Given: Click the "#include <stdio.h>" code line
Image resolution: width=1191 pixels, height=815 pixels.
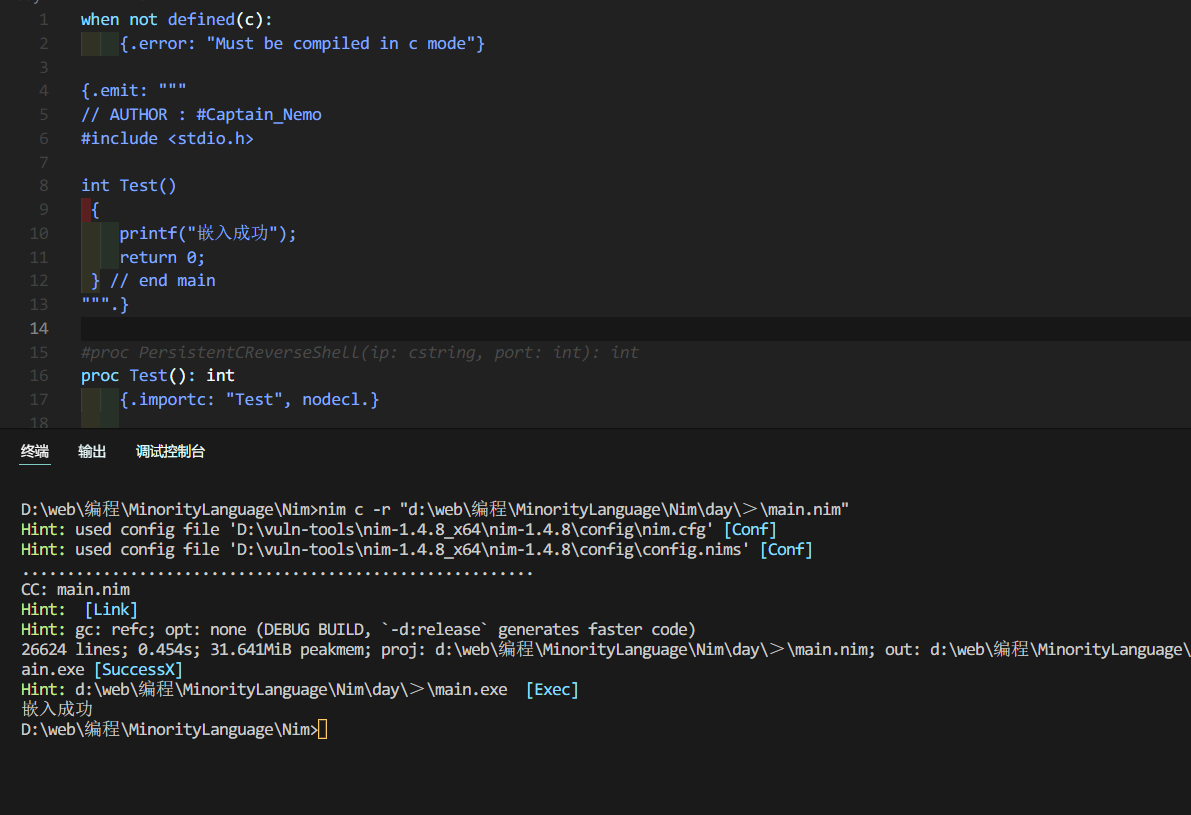Looking at the screenshot, I should coord(167,138).
